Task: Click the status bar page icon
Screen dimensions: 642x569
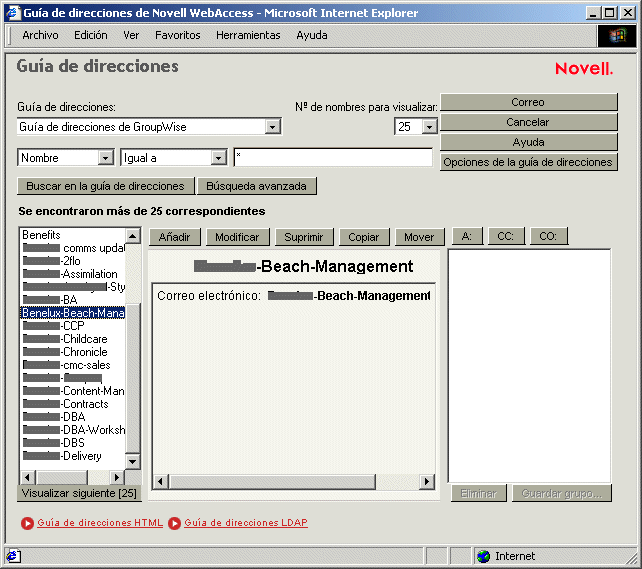Action: pyautogui.click(x=13, y=556)
